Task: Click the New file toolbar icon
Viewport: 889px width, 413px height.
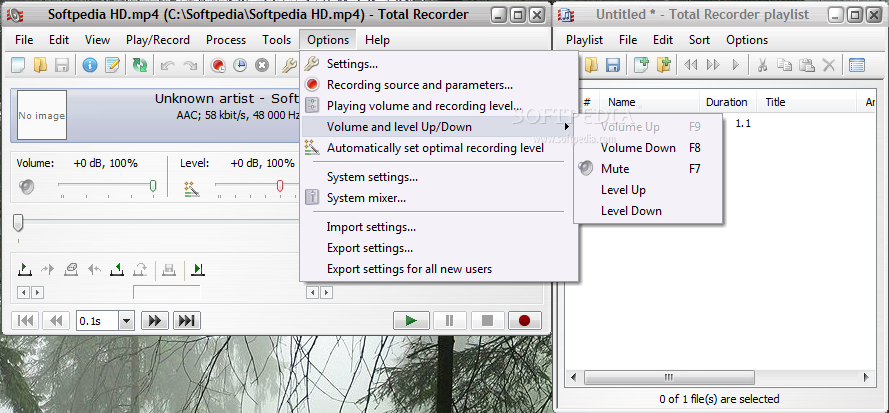Action: pos(18,65)
